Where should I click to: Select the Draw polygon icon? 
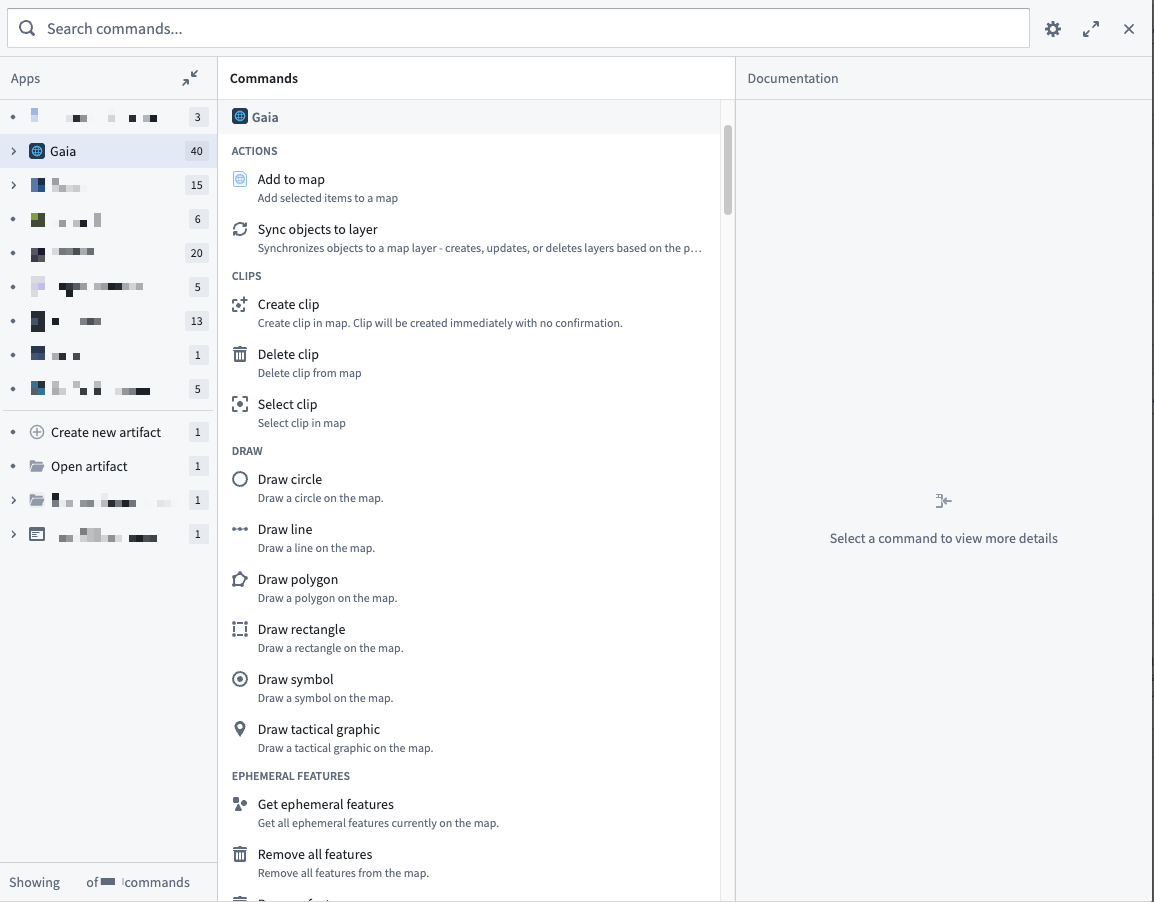tap(240, 578)
